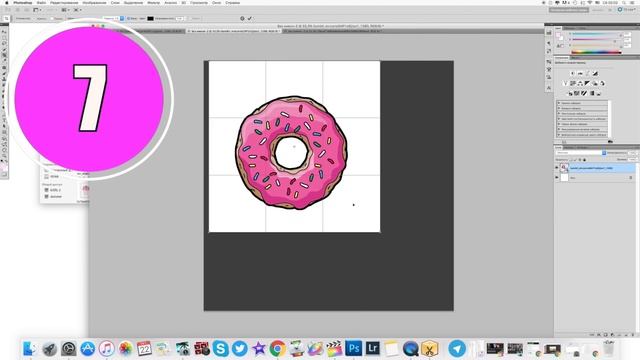This screenshot has width=640, height=360.
Task: Add a Channel Mixer adjustment
Action: (x=602, y=83)
